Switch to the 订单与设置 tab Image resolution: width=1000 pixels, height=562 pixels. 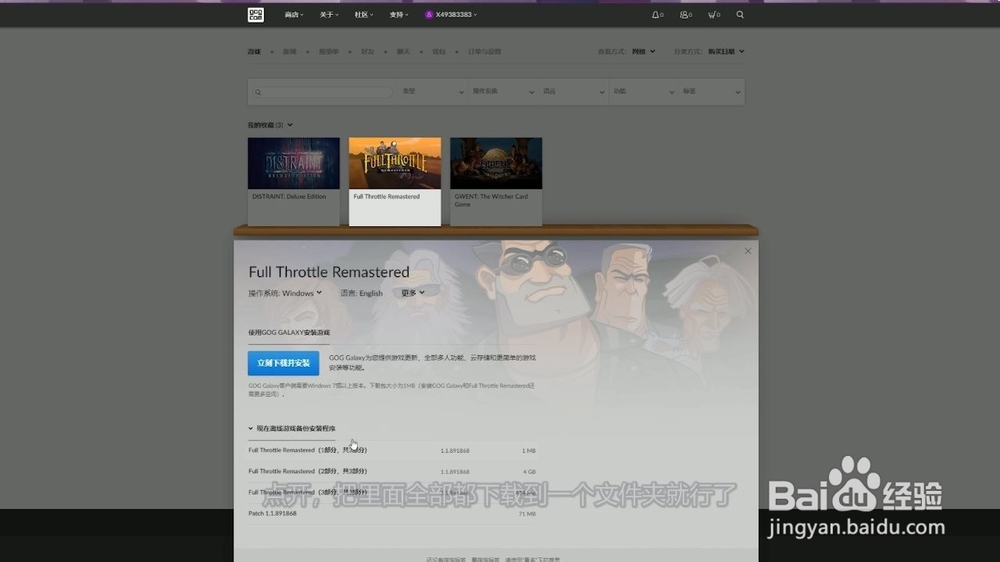(485, 52)
